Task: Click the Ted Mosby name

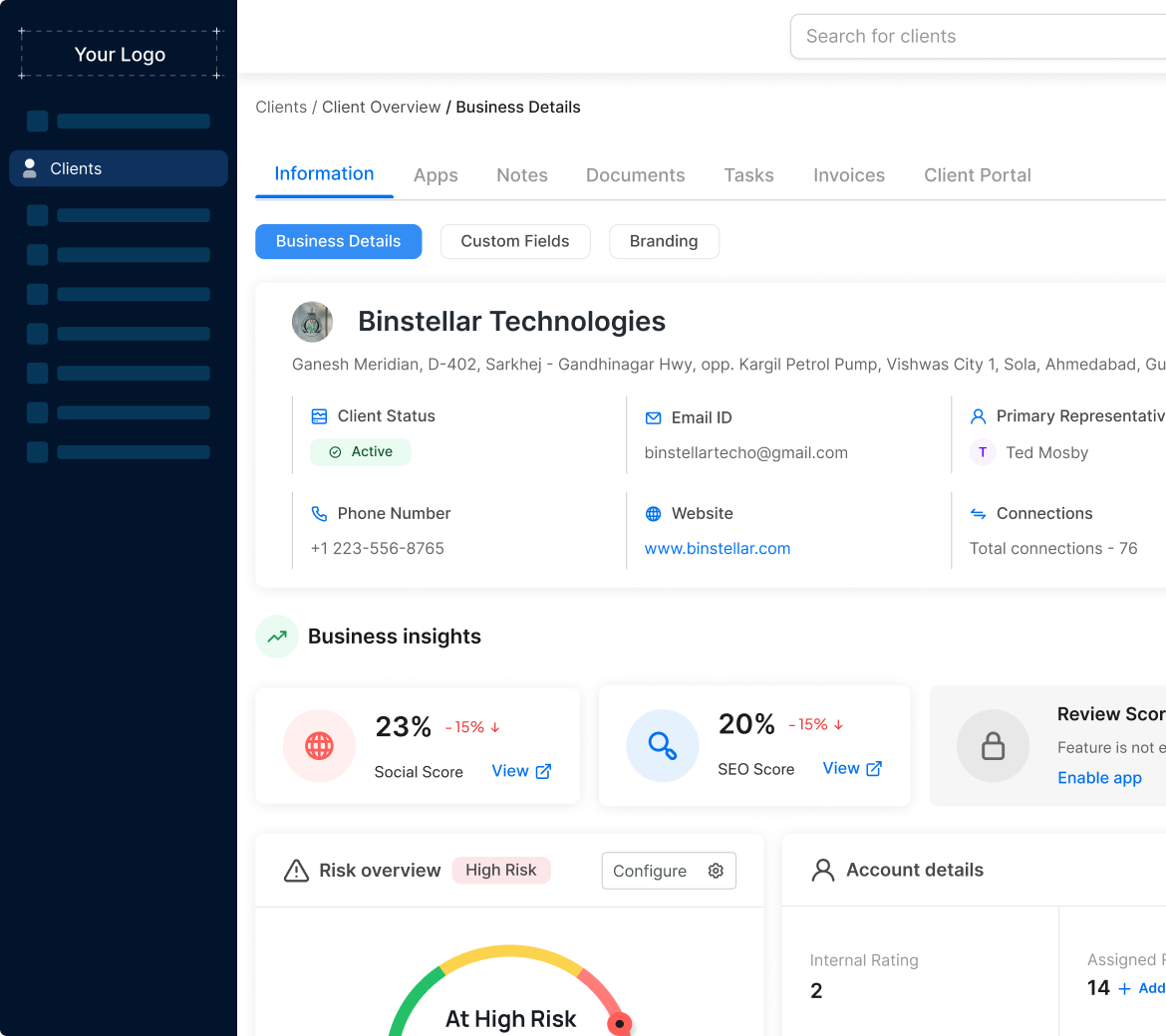Action: tap(1047, 452)
